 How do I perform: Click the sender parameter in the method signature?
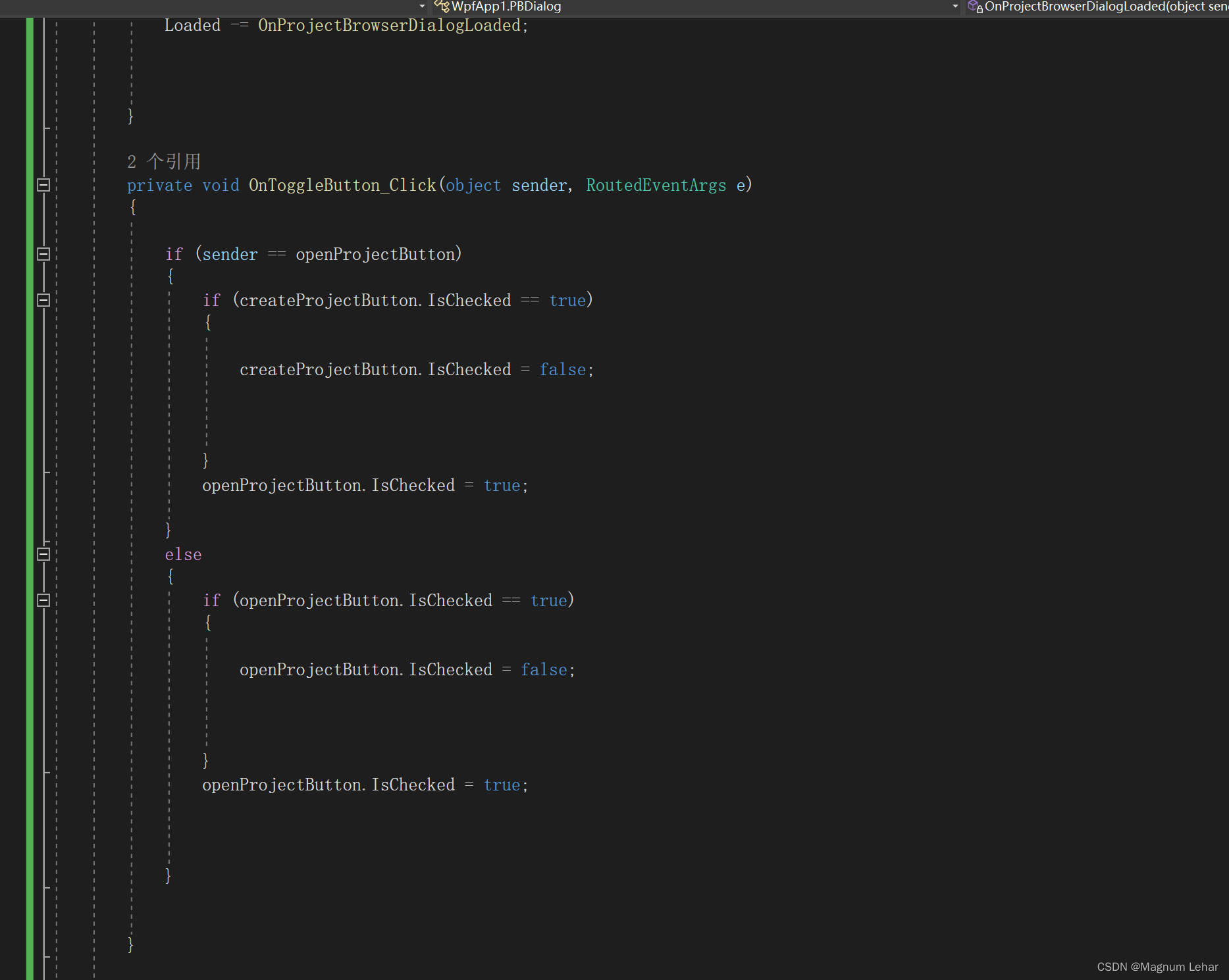[539, 185]
